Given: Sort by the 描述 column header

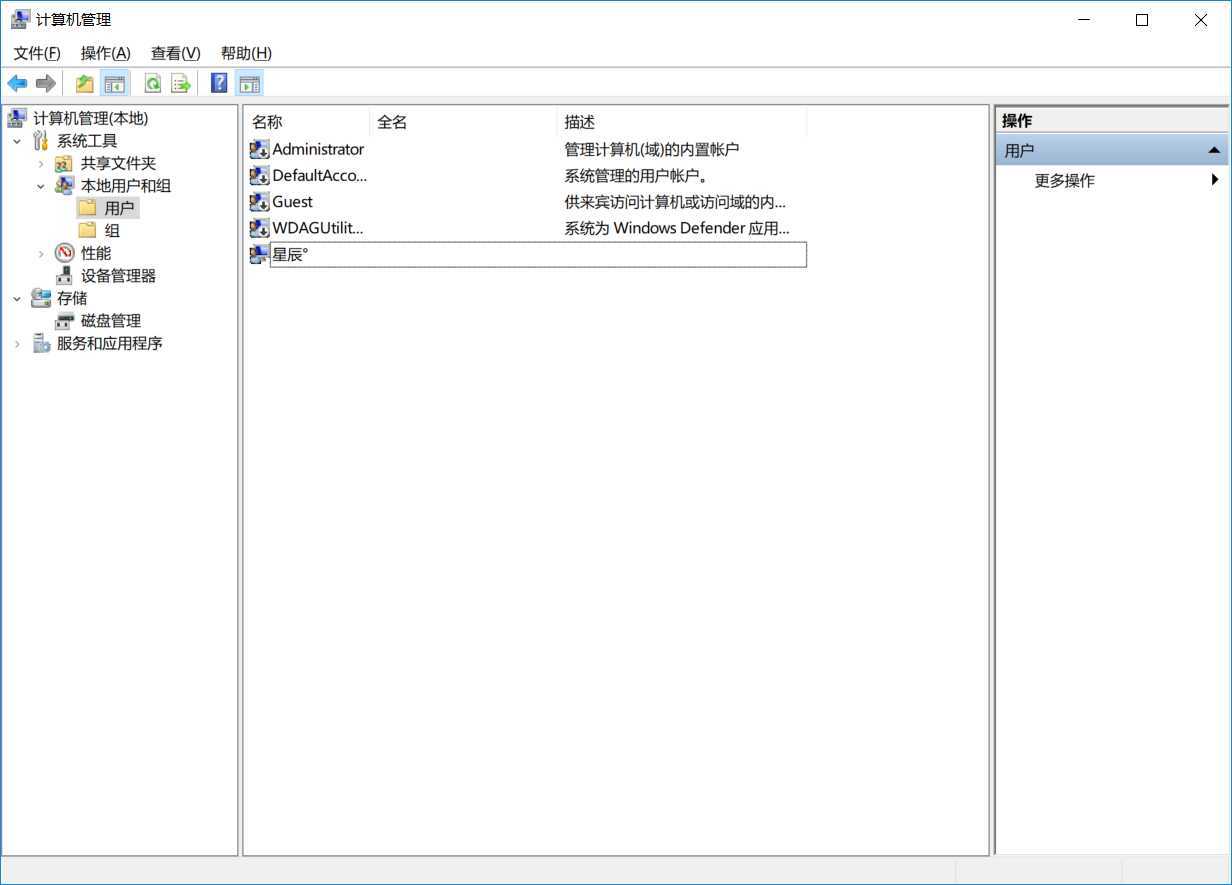Looking at the screenshot, I should click(682, 122).
